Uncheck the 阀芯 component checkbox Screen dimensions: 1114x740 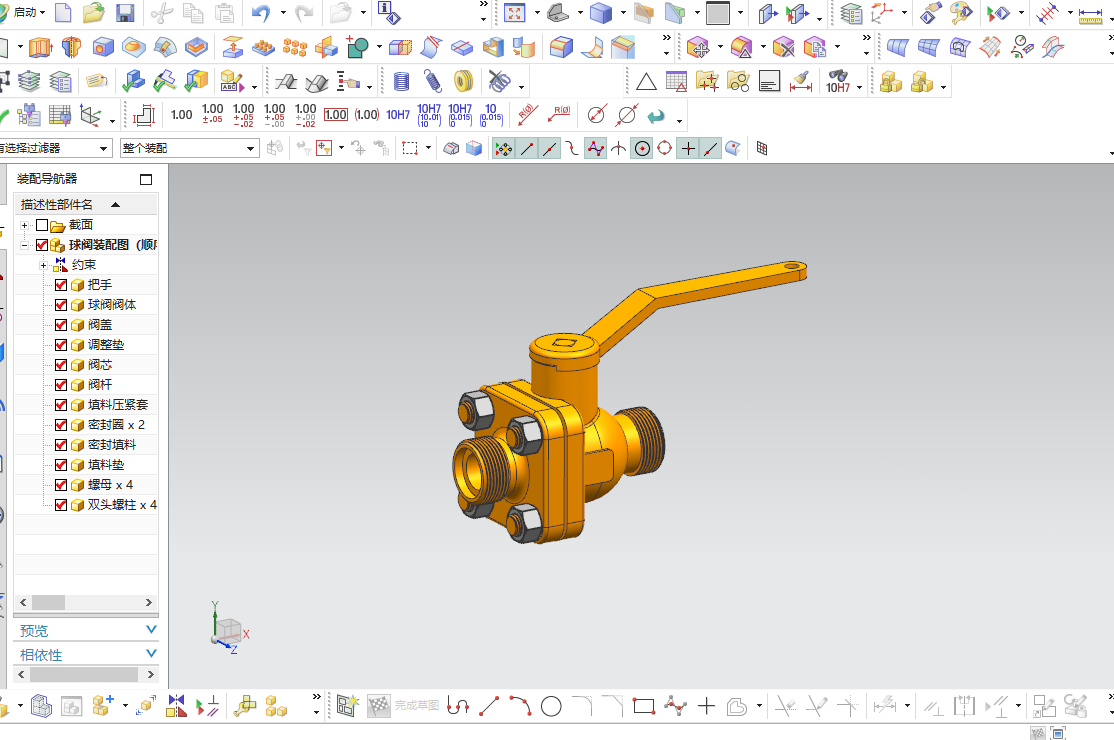coord(61,365)
